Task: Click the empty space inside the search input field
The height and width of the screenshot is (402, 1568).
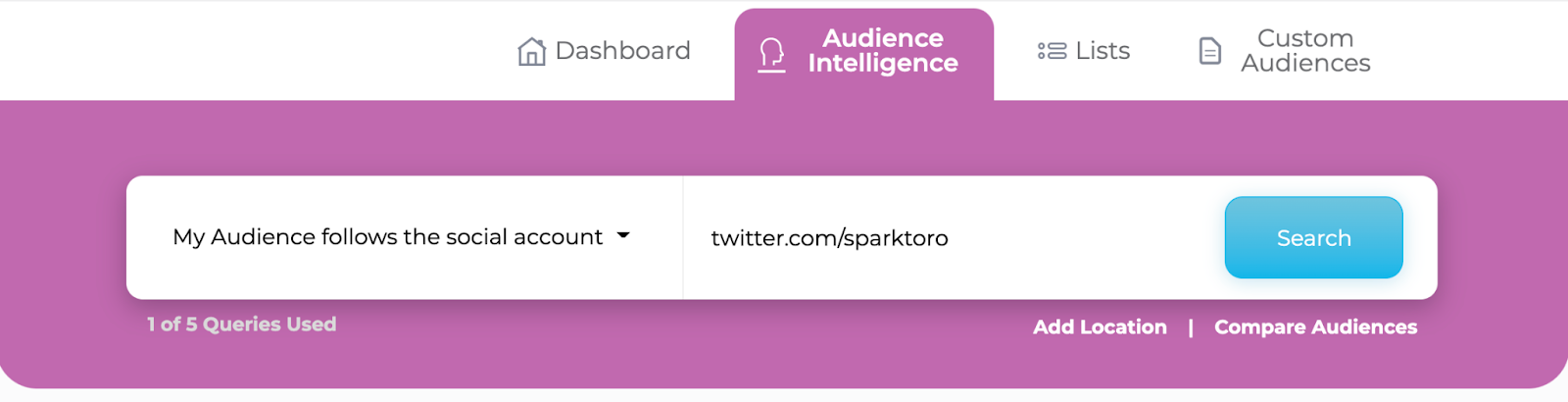Action: [1078, 238]
